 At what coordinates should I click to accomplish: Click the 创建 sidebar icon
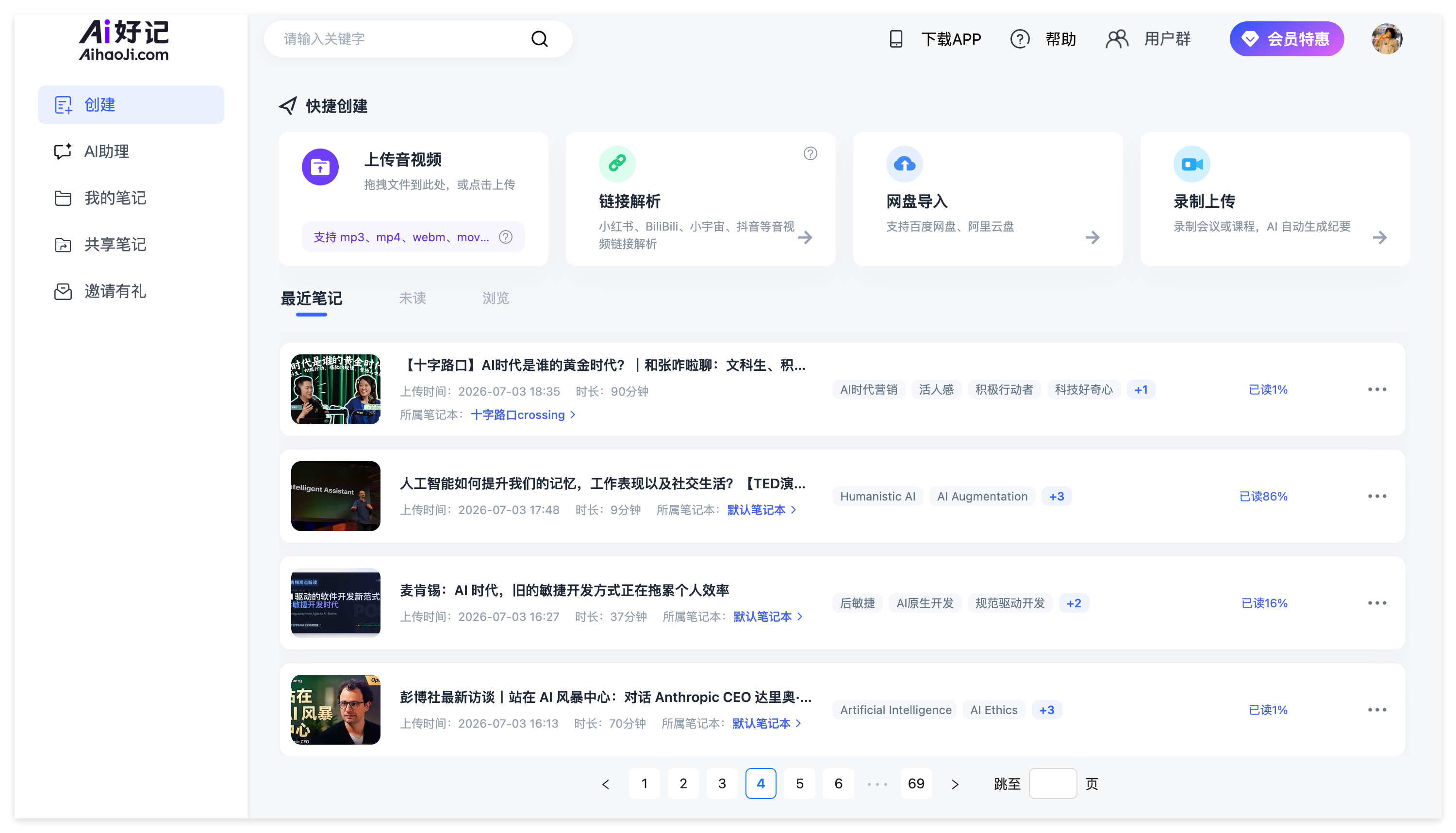point(63,105)
